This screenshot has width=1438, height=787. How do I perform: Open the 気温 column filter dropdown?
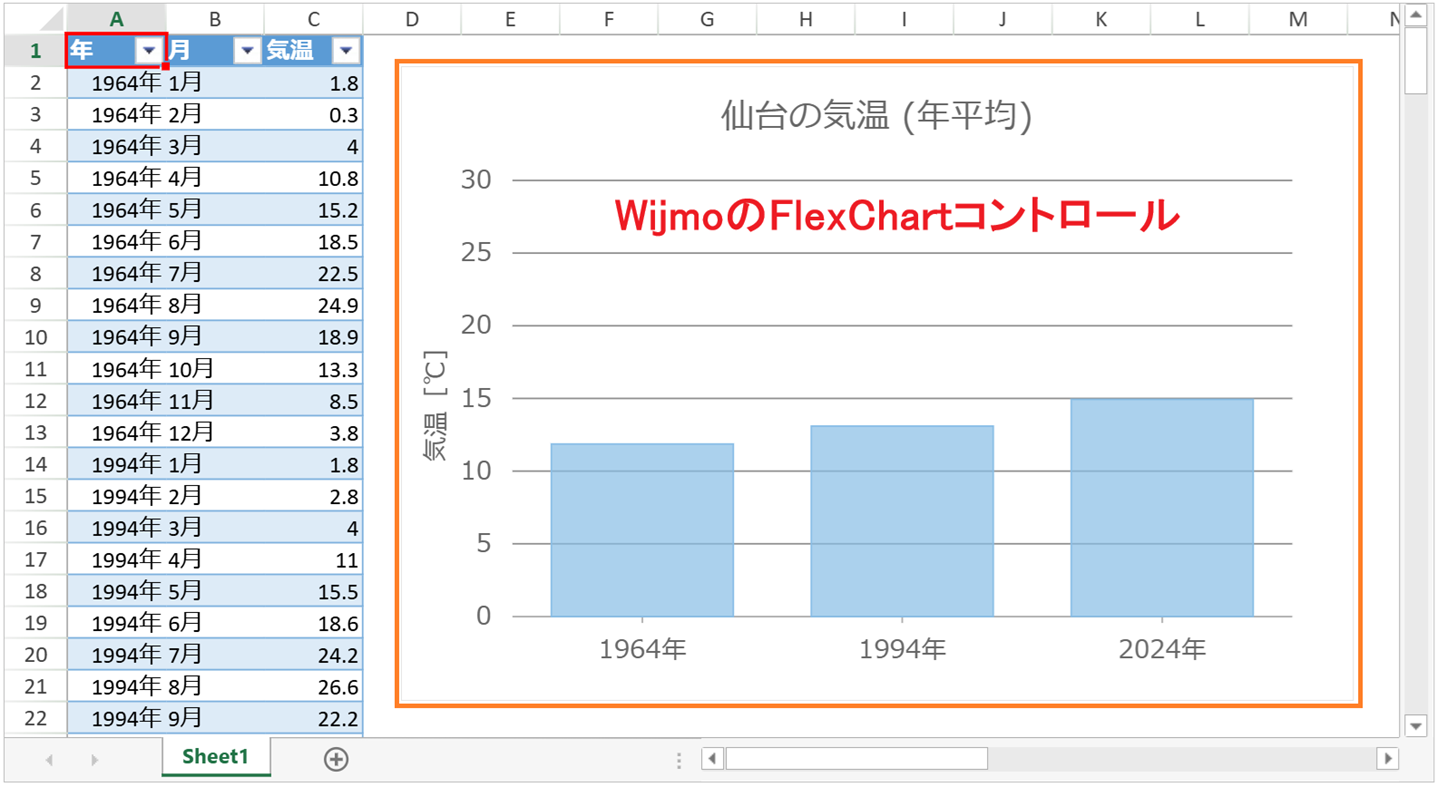(x=345, y=51)
